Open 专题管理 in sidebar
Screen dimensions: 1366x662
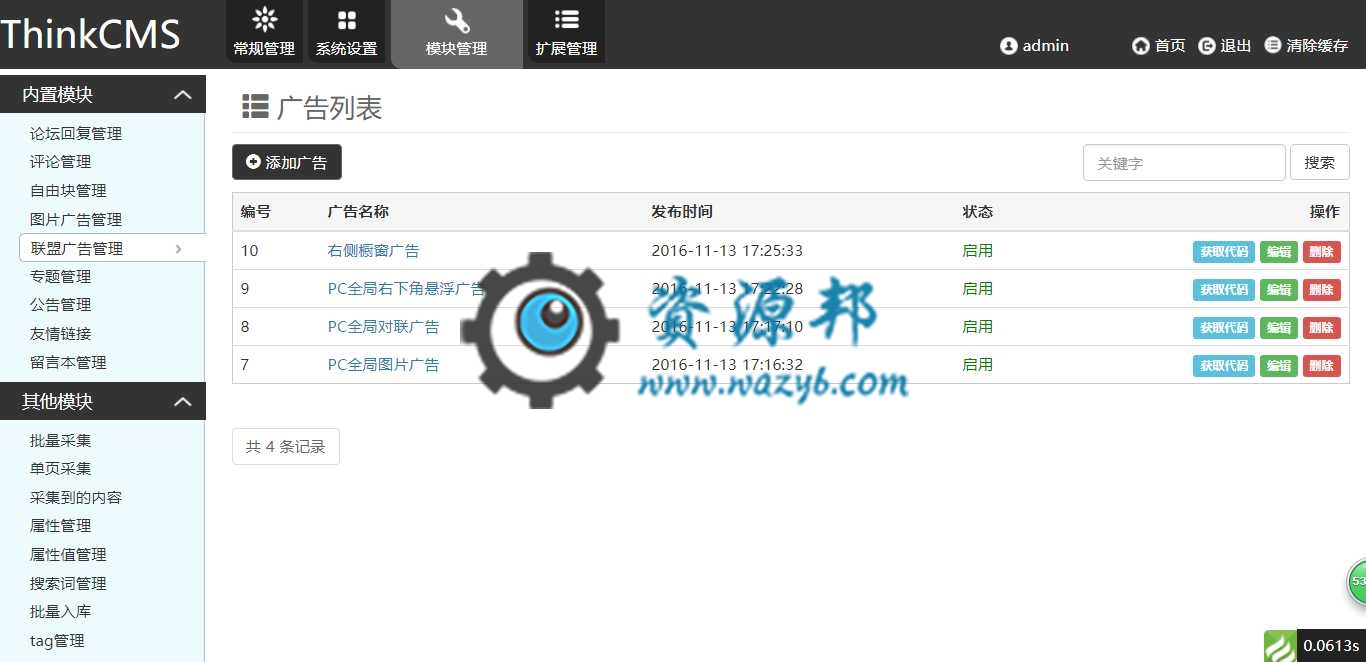tap(60, 277)
